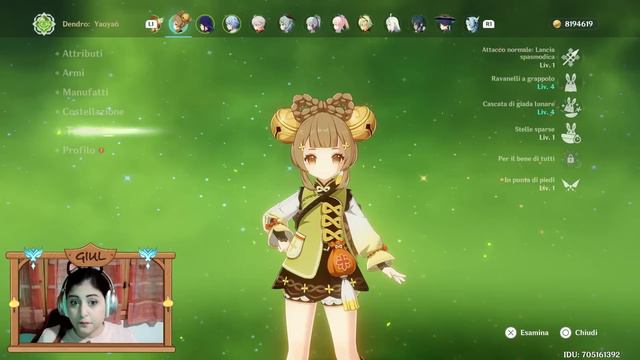Click the circle button icon for Chiudi
This screenshot has width=640, height=360.
[565, 333]
